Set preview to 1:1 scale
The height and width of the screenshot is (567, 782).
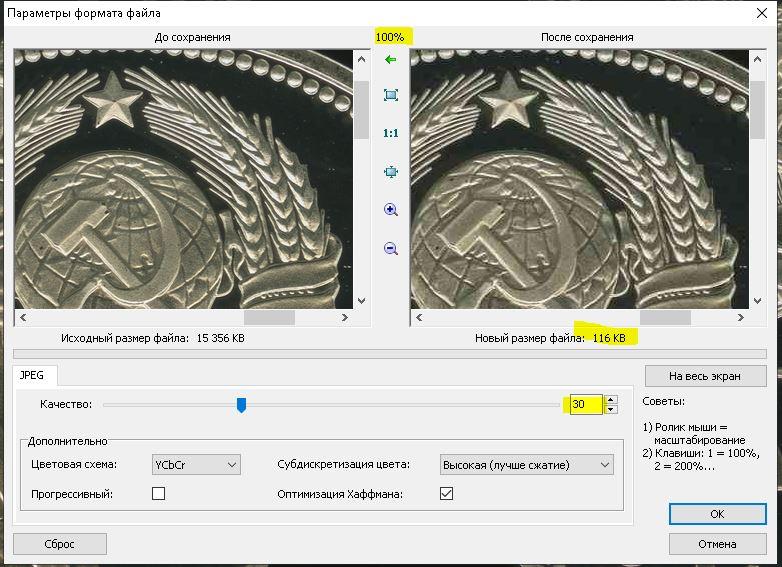pos(391,133)
